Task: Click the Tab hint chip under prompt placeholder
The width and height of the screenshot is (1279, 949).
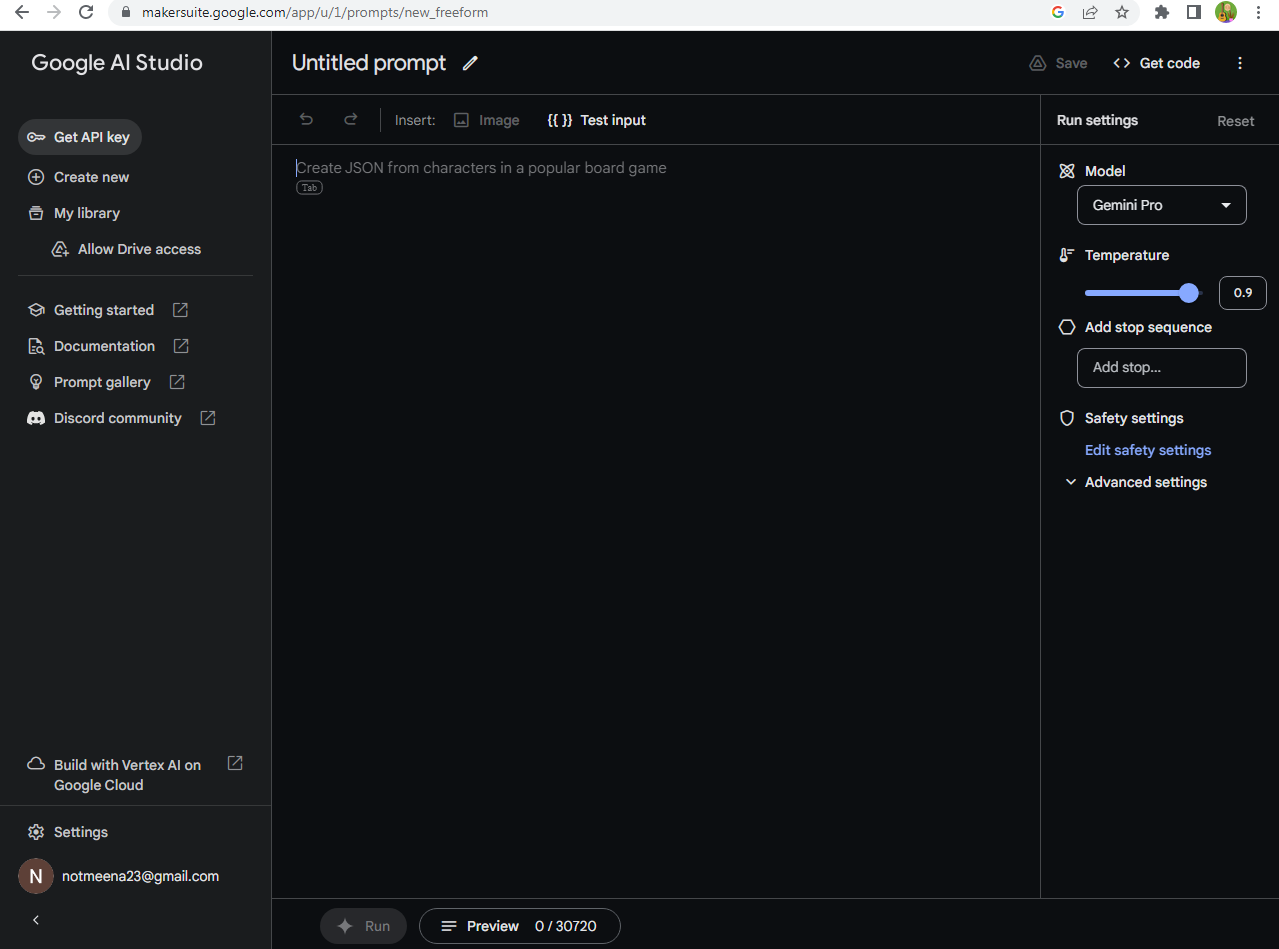Action: pos(309,188)
